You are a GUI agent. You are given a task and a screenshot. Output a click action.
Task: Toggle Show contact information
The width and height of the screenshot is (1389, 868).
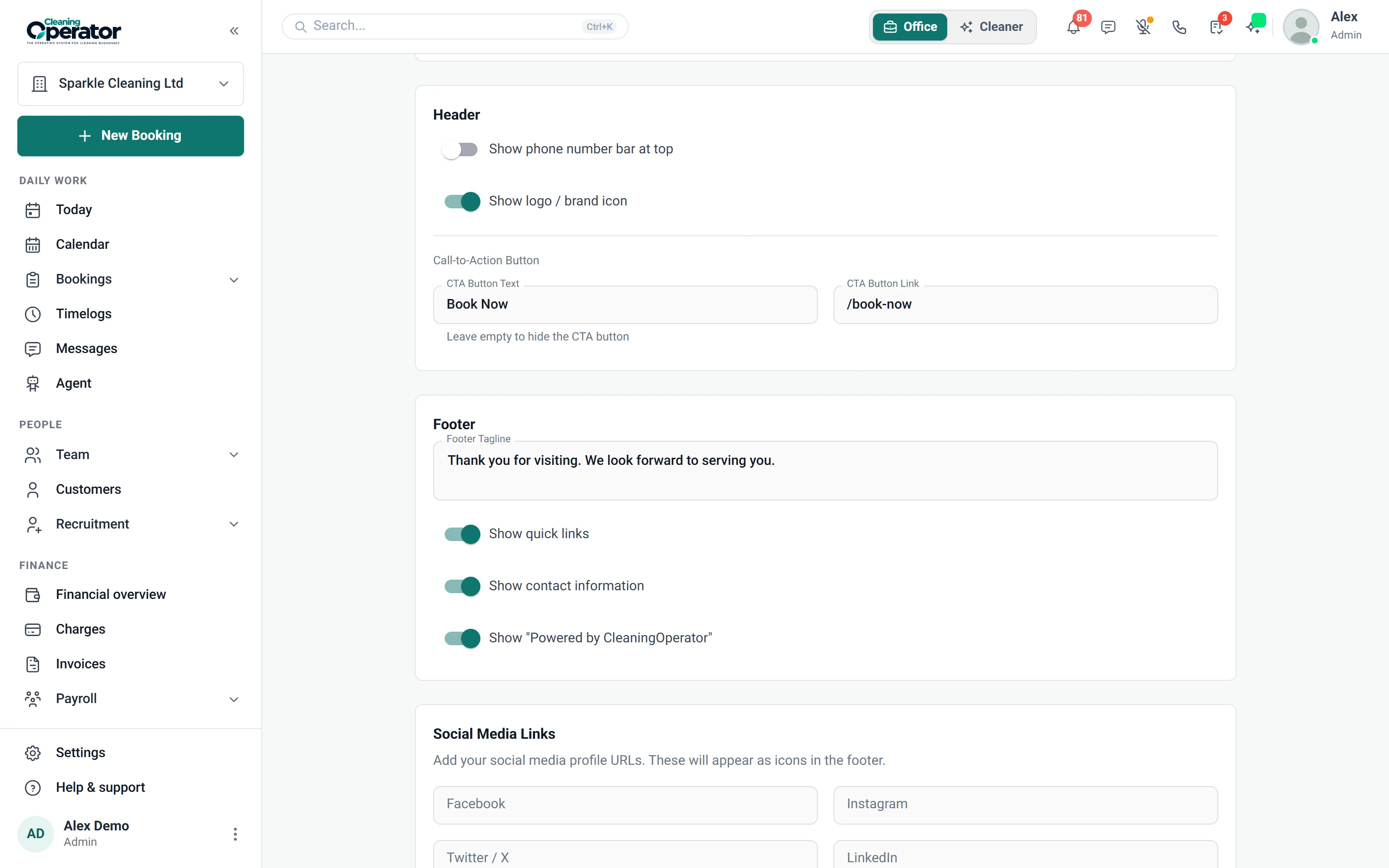pyautogui.click(x=462, y=586)
